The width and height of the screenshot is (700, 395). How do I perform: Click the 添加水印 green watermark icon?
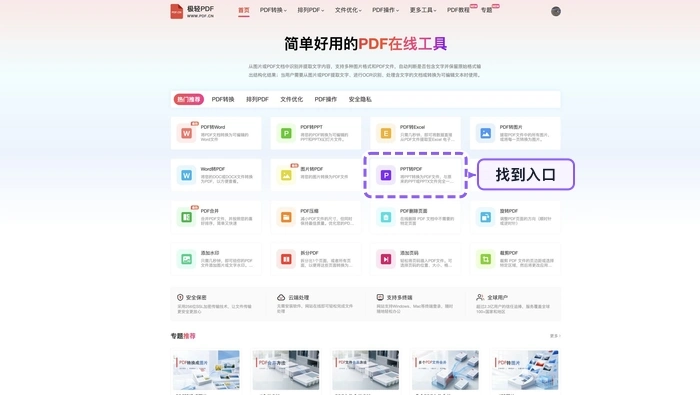(187, 259)
